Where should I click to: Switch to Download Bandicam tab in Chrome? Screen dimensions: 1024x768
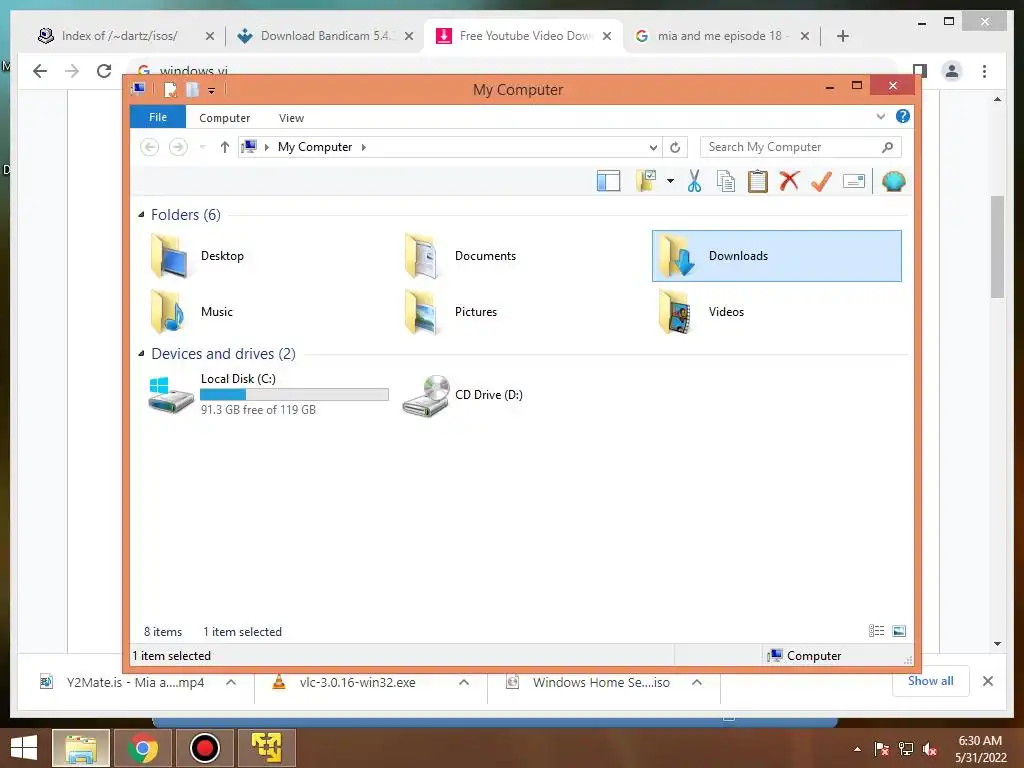click(x=325, y=36)
